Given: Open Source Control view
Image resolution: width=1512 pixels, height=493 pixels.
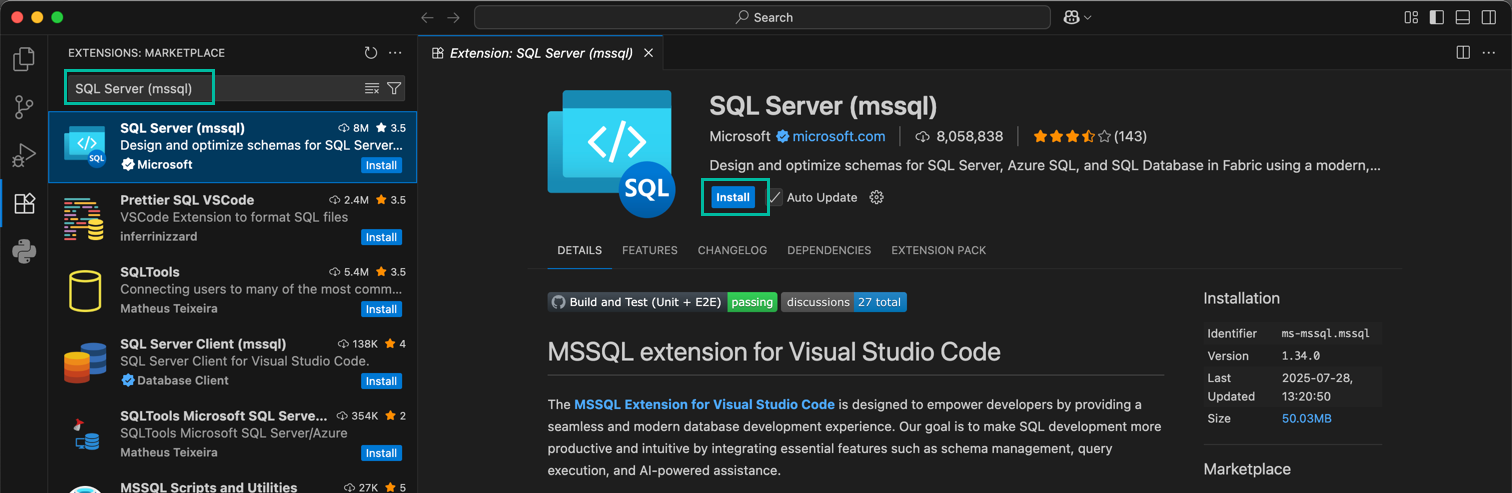Looking at the screenshot, I should coord(24,107).
